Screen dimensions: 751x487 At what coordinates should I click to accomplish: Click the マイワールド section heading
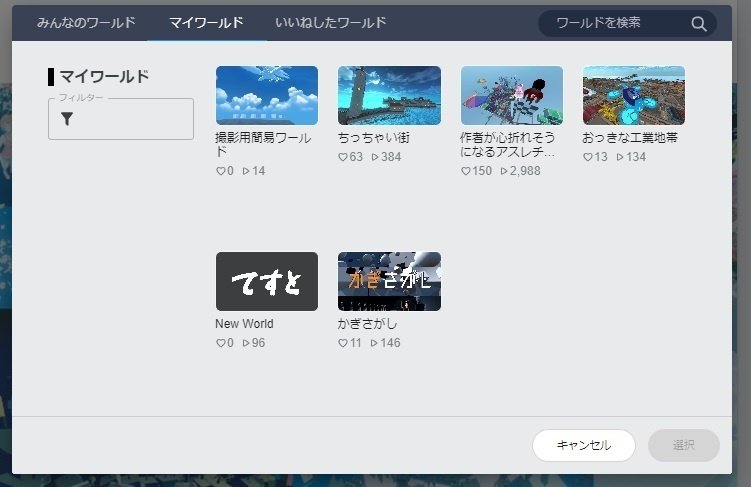104,77
